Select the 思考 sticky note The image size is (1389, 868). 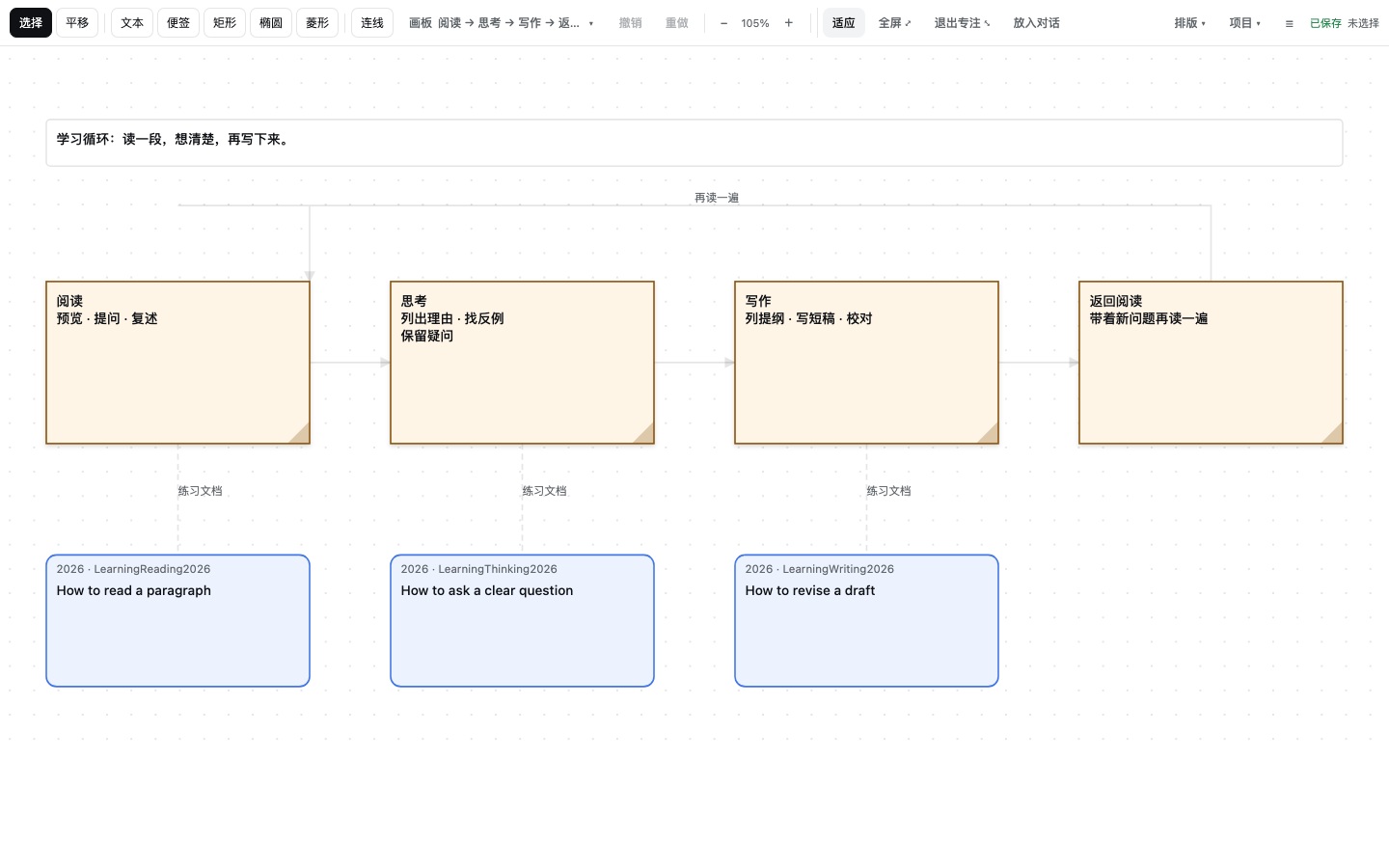coord(522,363)
